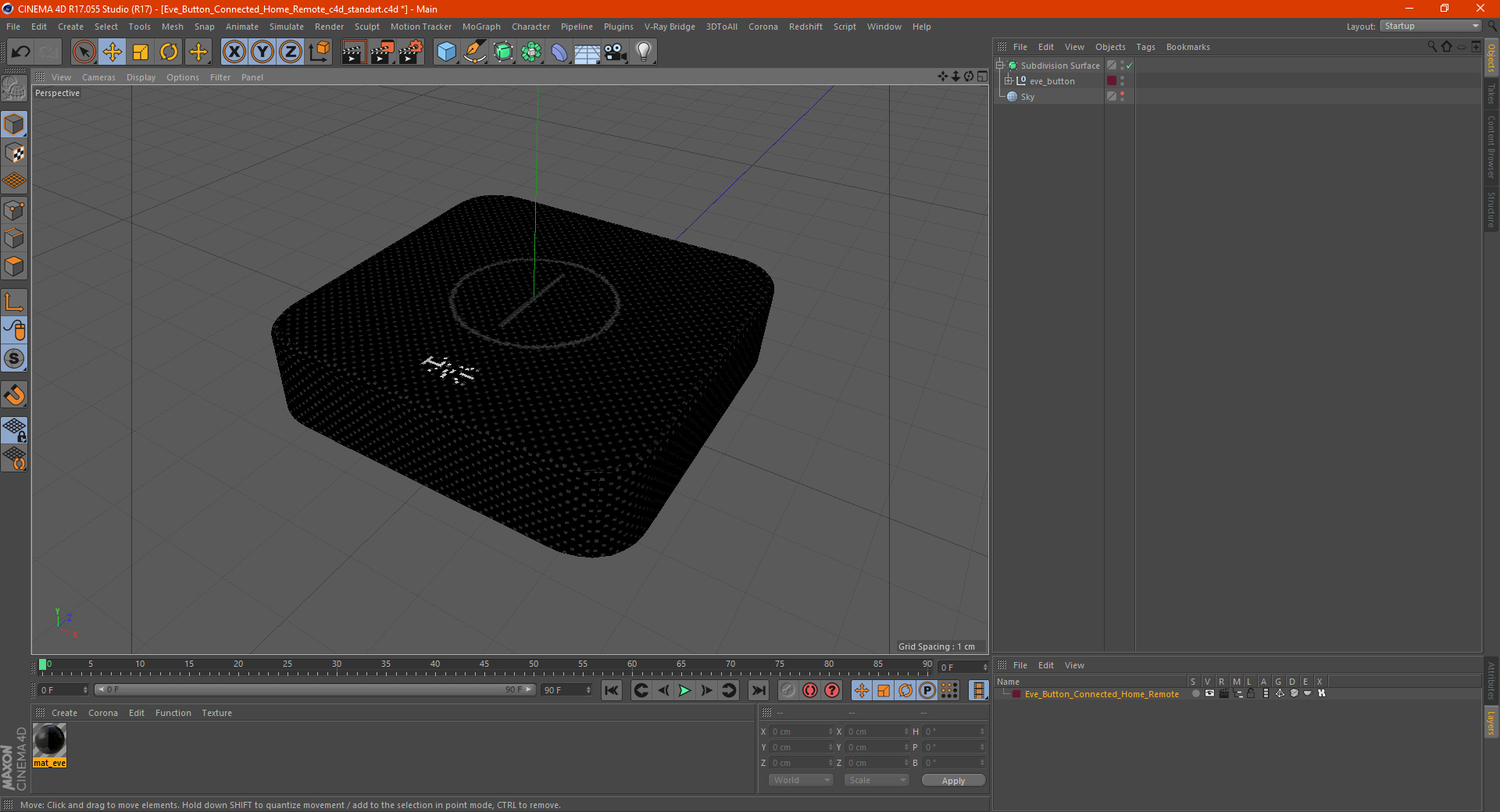
Task: Collapse the Subdivision Surface tree node
Action: click(x=999, y=65)
